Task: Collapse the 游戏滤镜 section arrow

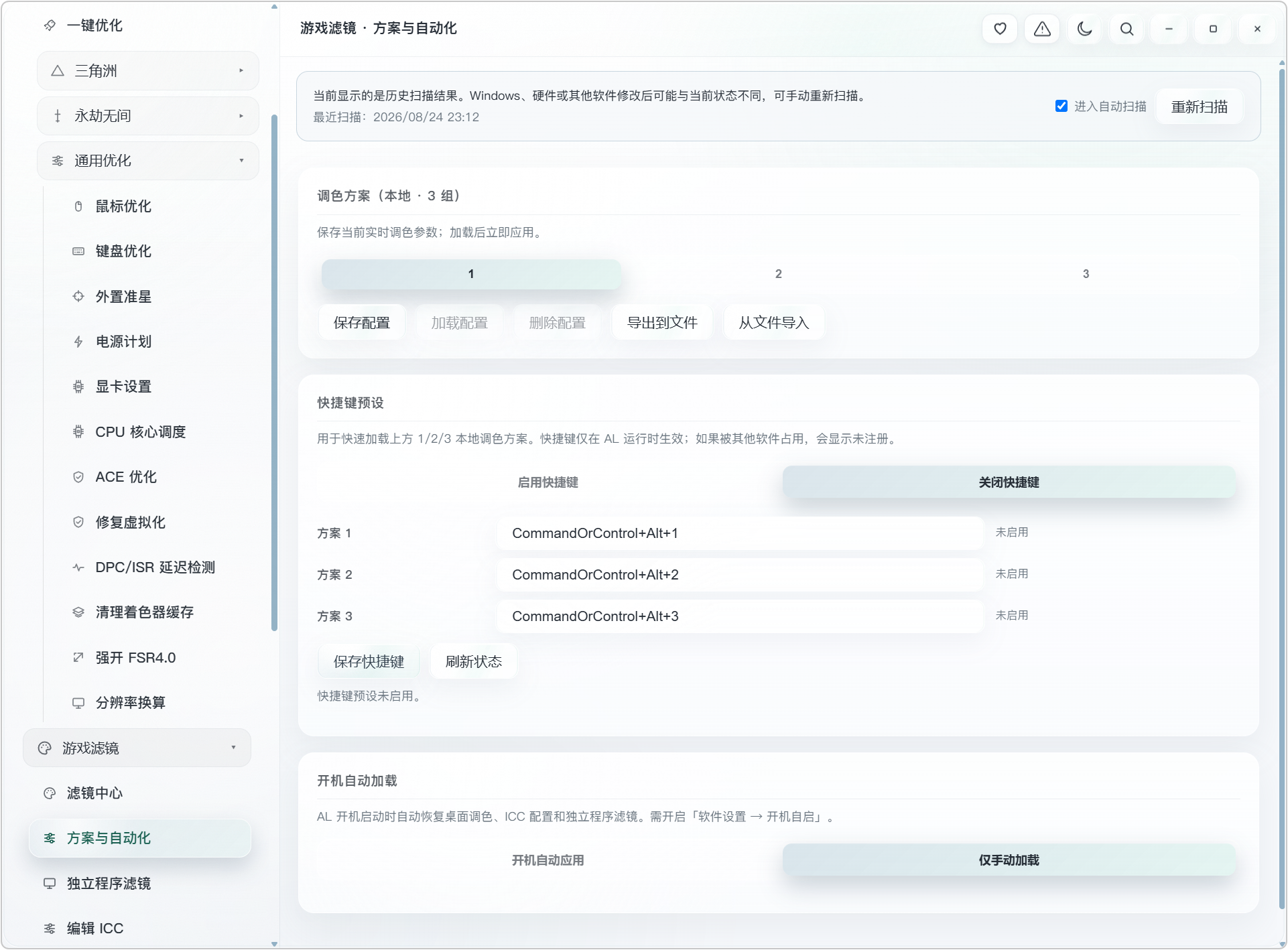Action: click(x=233, y=748)
